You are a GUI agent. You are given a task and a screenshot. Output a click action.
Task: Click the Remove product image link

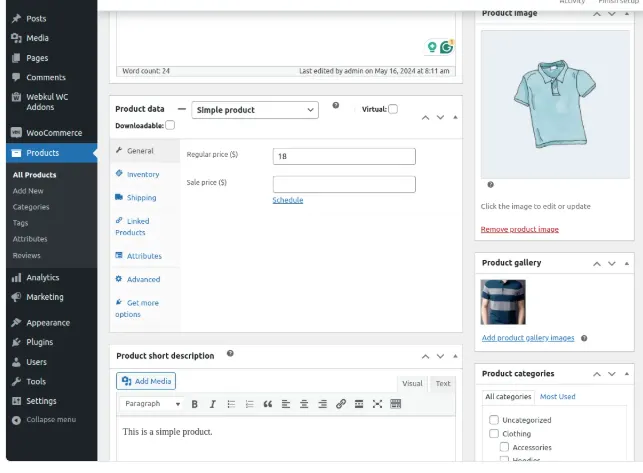(x=519, y=229)
